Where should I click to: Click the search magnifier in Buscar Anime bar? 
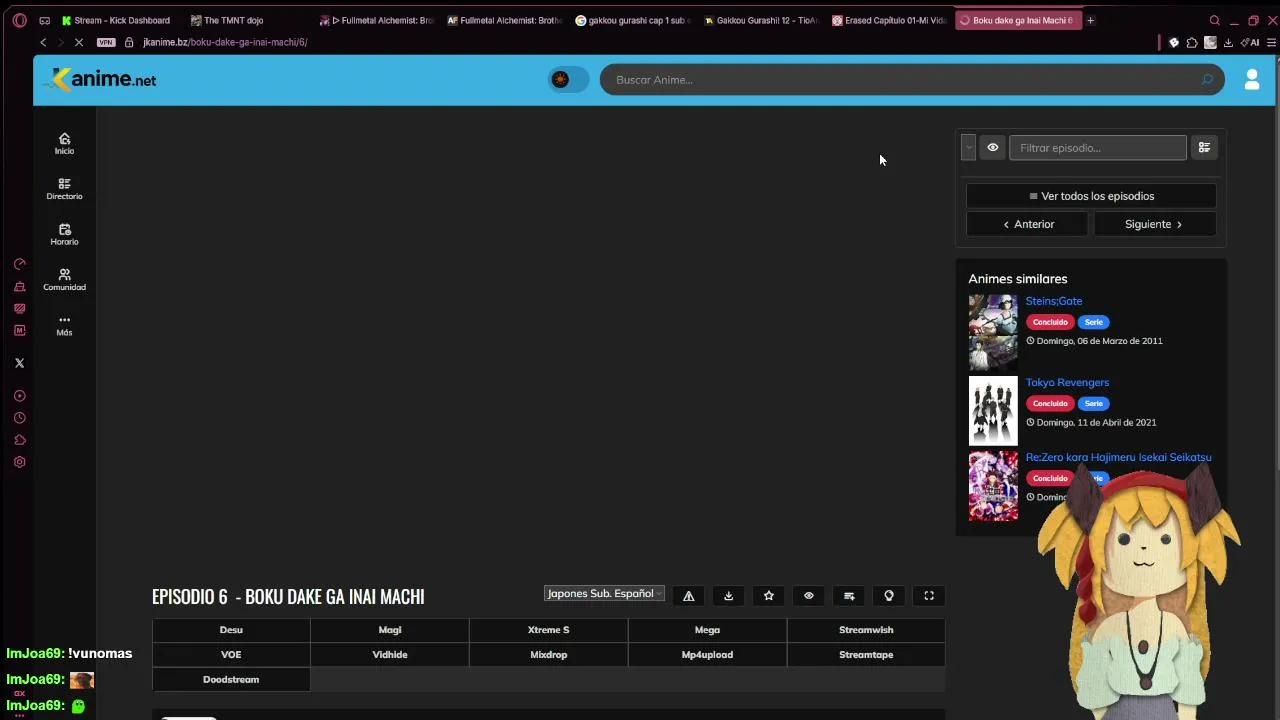(1207, 80)
